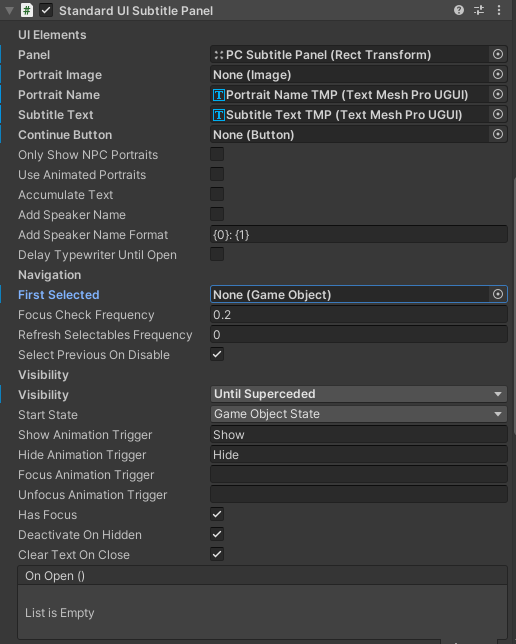Click the inspector vertical scrollbar

point(514,306)
